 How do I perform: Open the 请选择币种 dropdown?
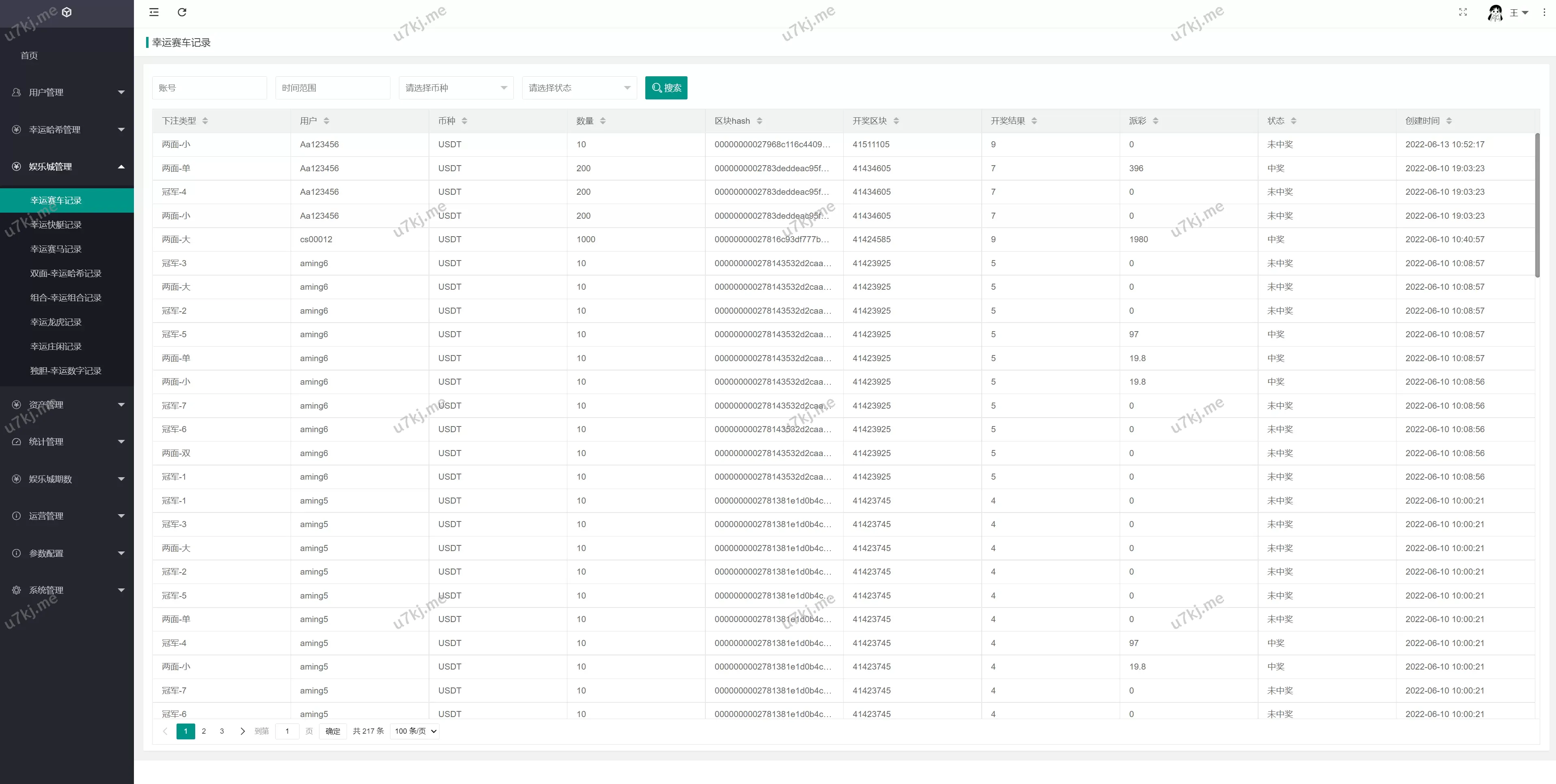(x=455, y=88)
